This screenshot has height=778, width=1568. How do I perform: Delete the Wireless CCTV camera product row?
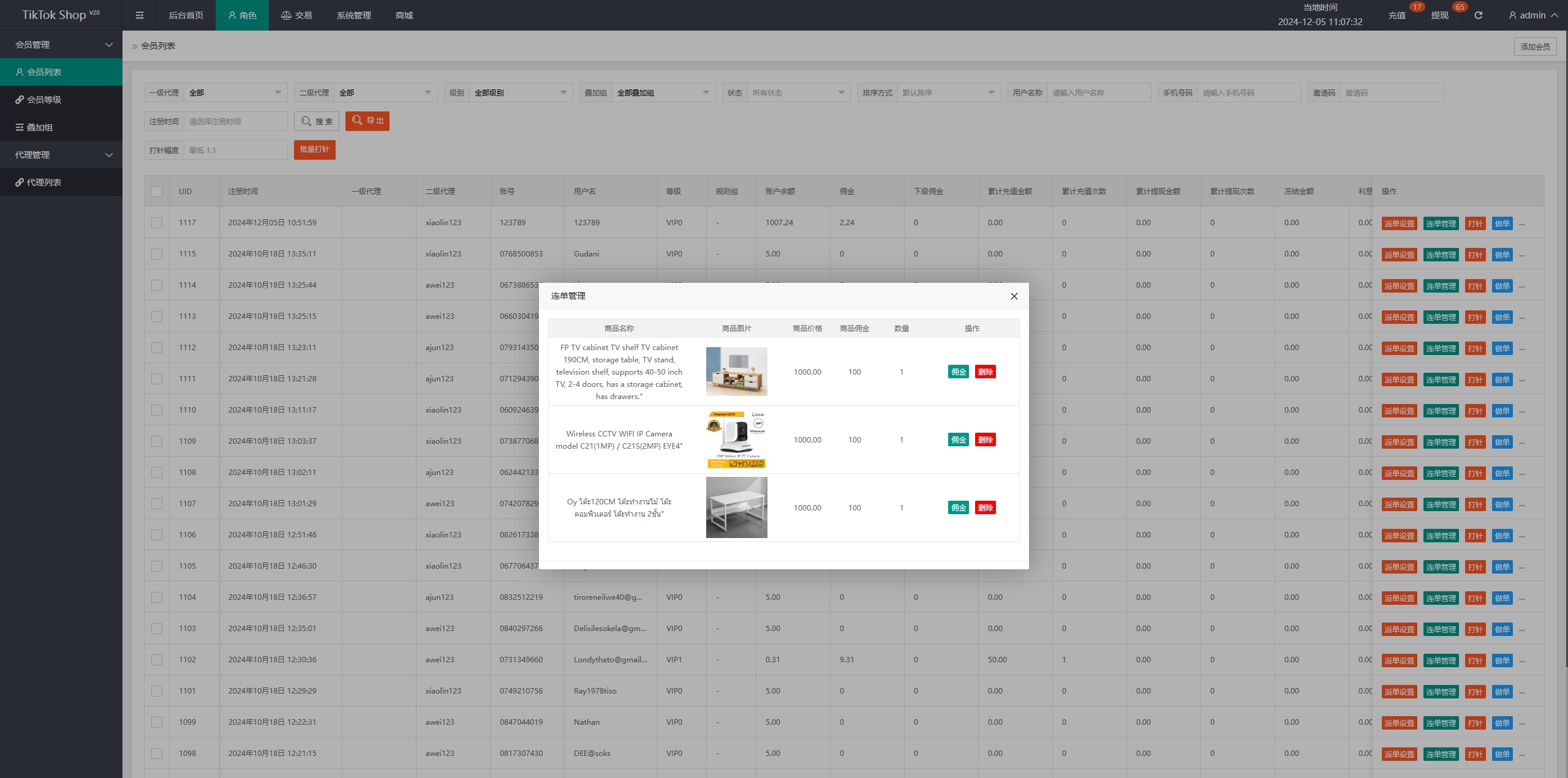[985, 440]
